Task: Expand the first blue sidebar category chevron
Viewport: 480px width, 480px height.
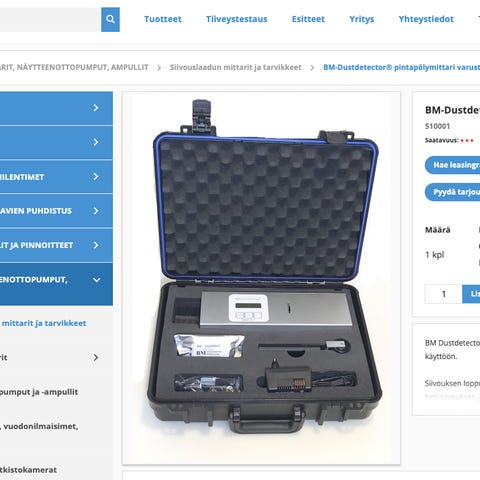Action: point(96,108)
